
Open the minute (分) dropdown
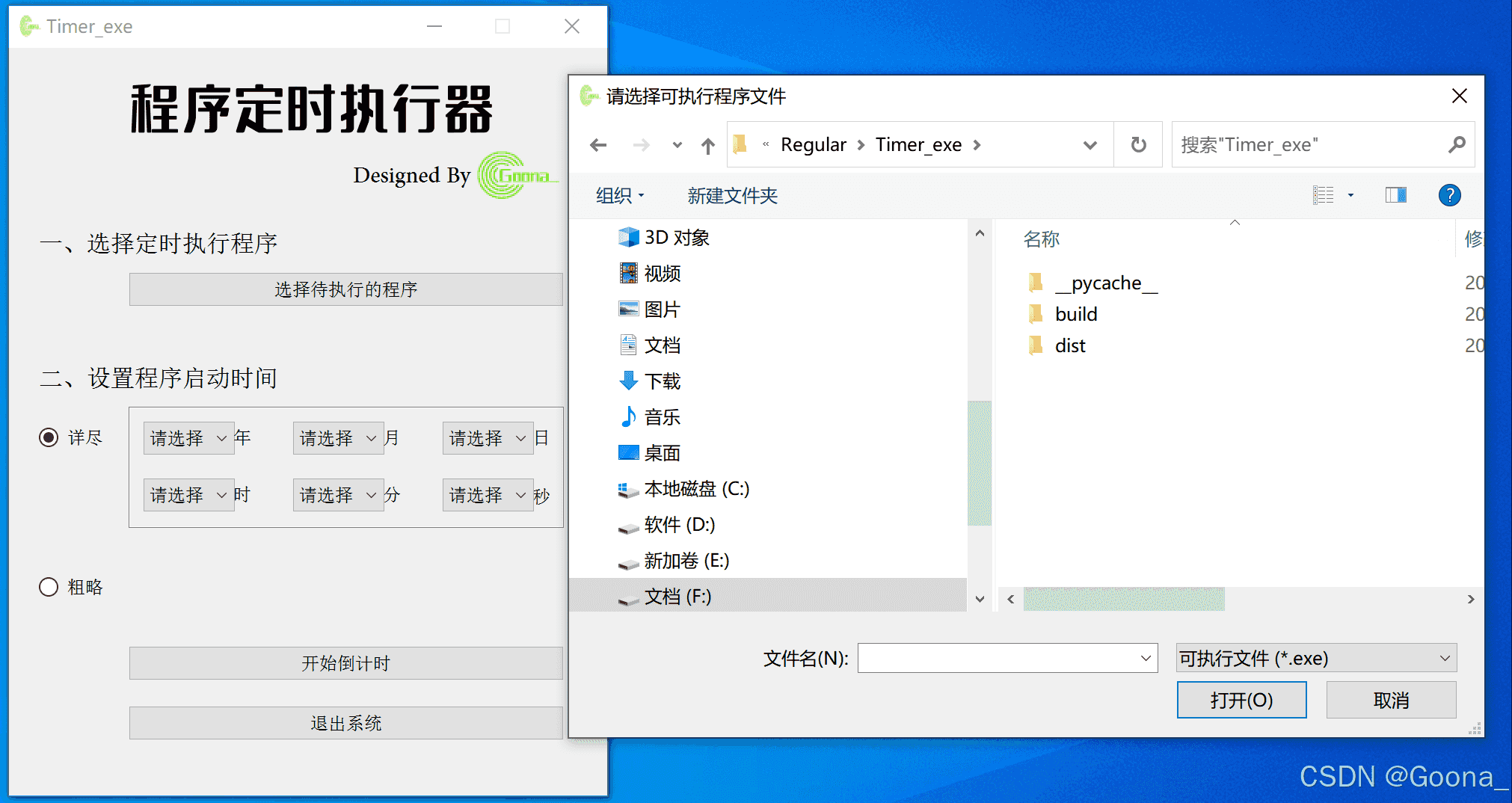338,495
